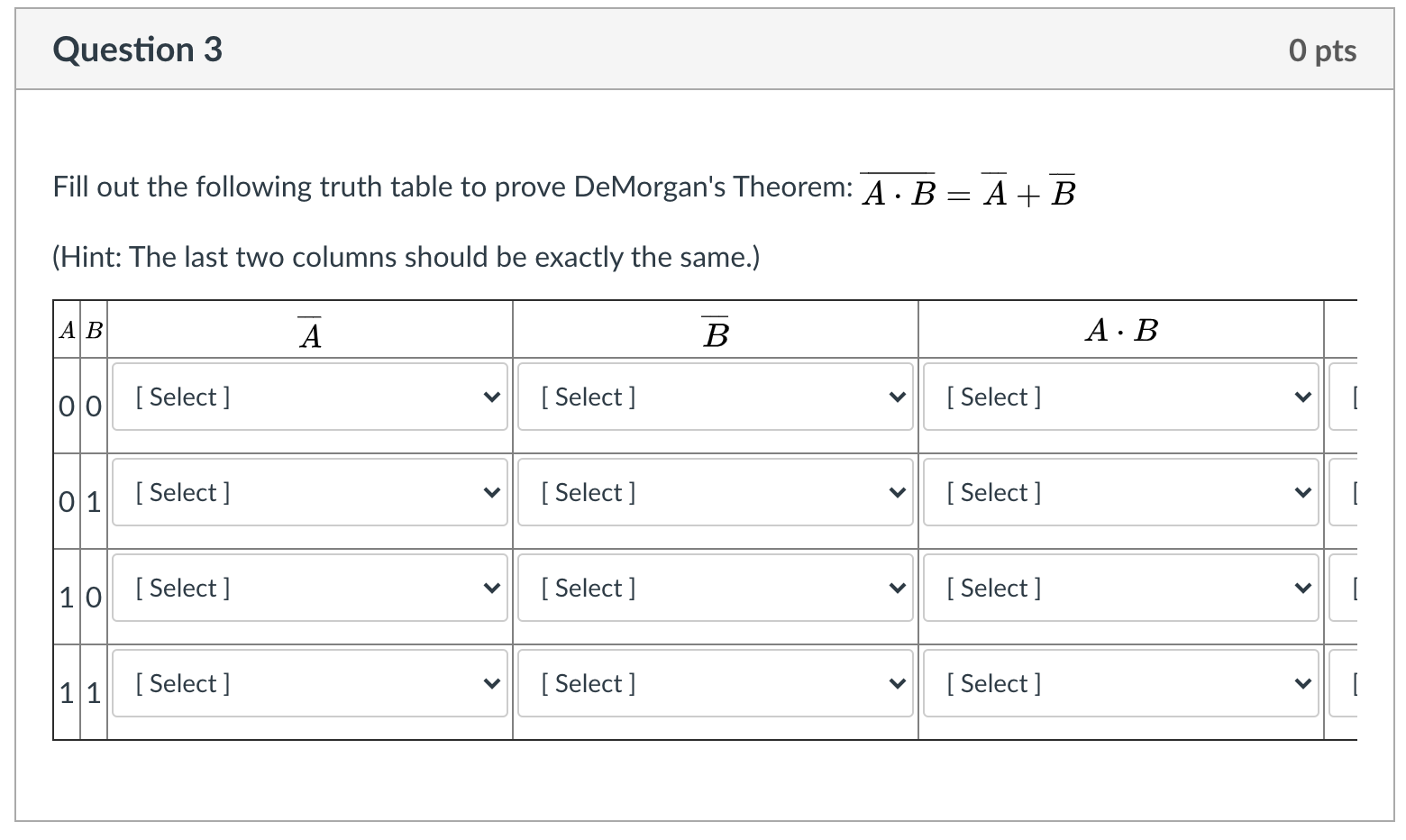Click the DeMorgan's Theorem equation
Screen dimensions: 1406x840
tap(964, 188)
